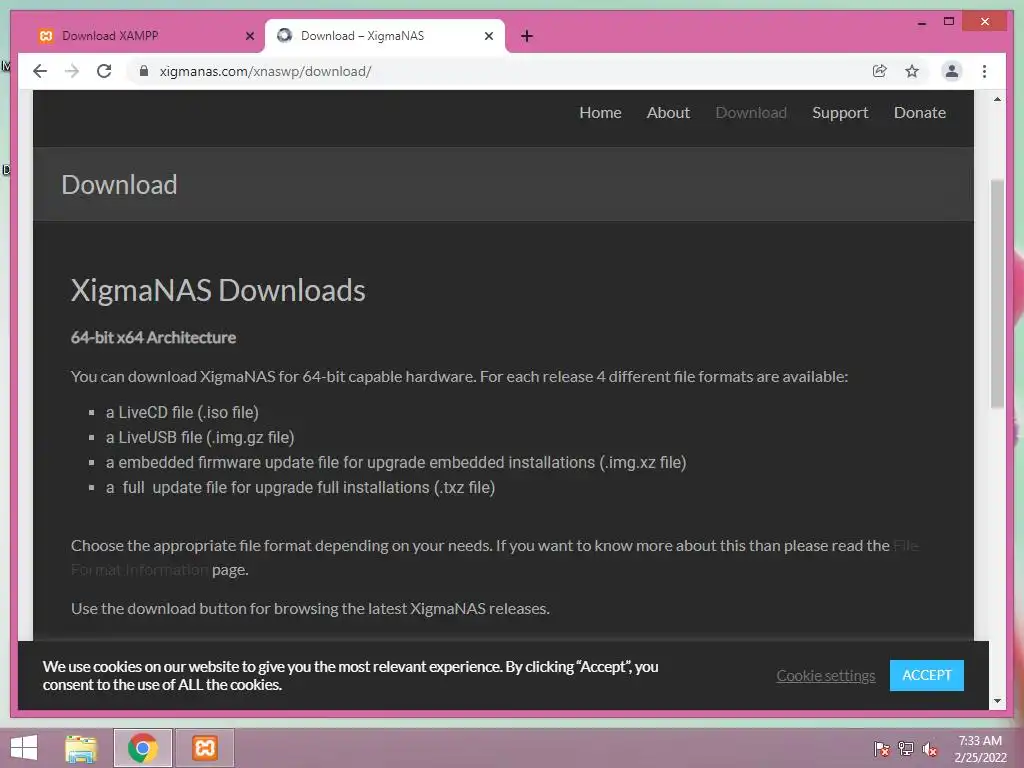The width and height of the screenshot is (1024, 768).
Task: Click the "64-bit x64 Architecture" text
Action: click(x=153, y=337)
